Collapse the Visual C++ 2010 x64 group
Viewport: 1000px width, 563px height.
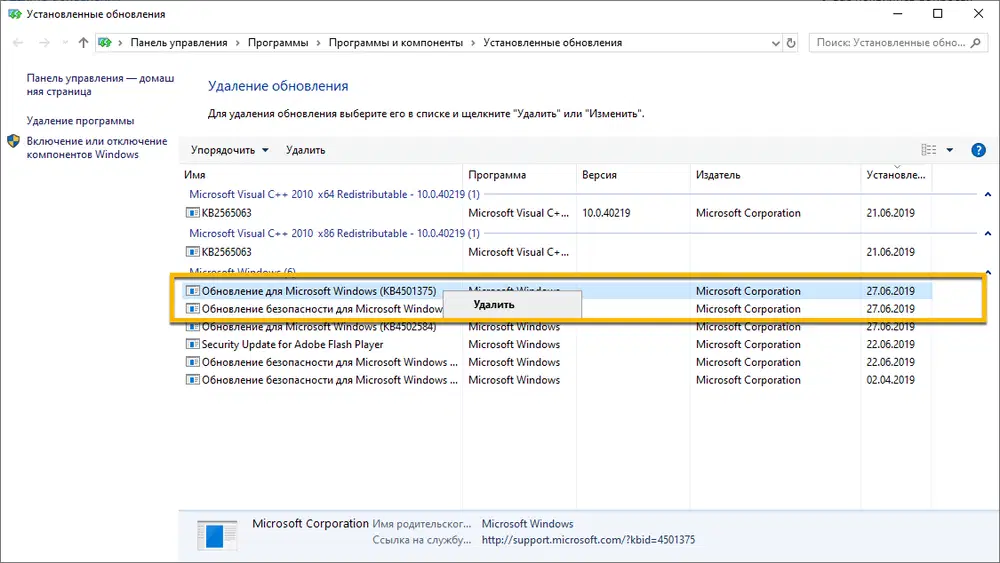988,194
